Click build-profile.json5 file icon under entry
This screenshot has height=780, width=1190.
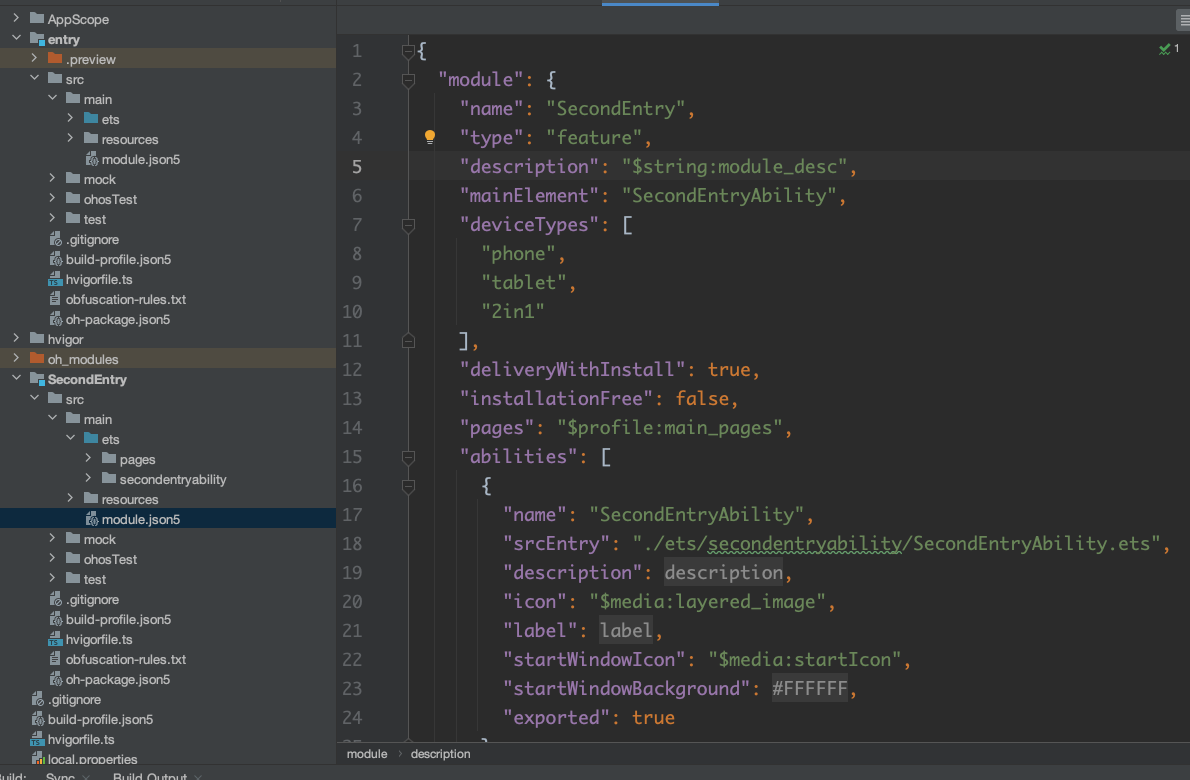pos(55,259)
